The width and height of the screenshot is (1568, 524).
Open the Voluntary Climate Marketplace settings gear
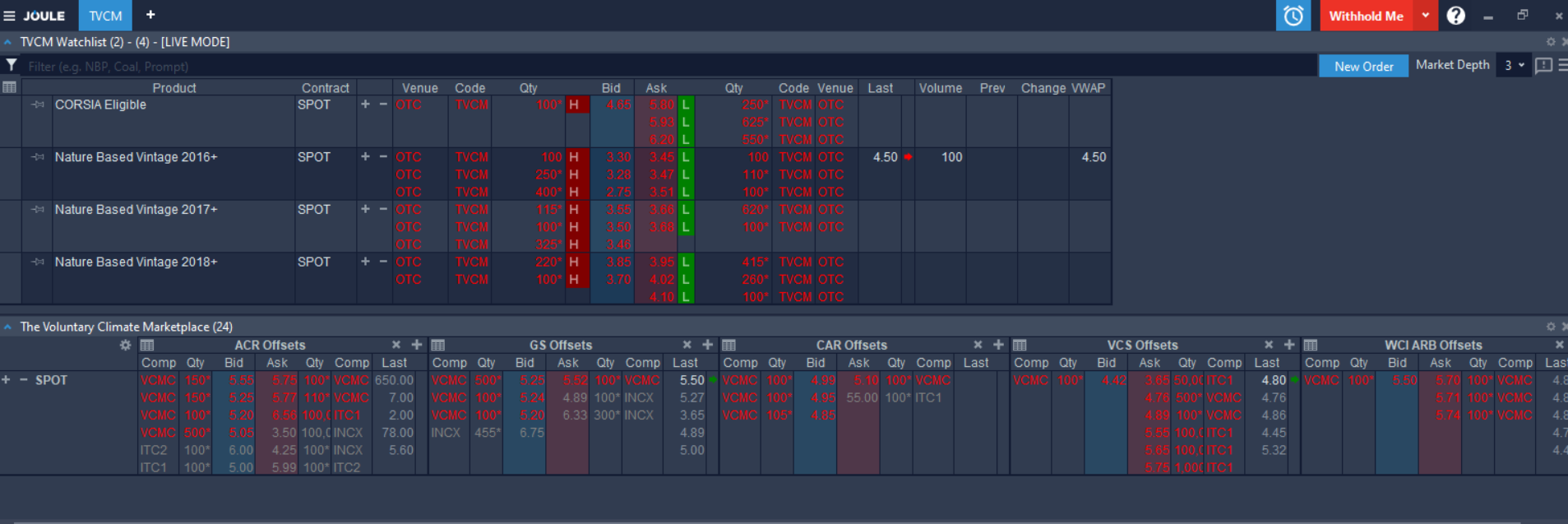tap(1551, 327)
